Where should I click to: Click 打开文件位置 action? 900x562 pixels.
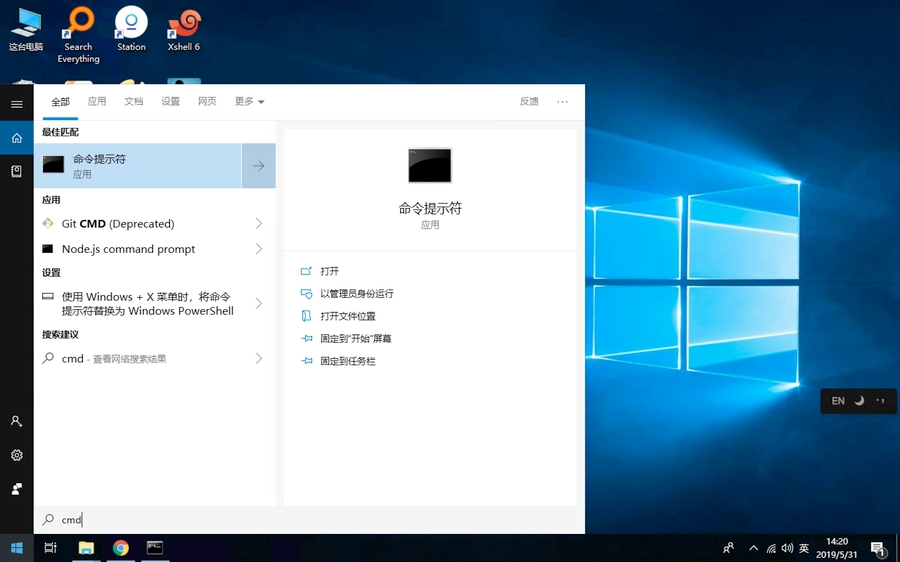point(347,316)
